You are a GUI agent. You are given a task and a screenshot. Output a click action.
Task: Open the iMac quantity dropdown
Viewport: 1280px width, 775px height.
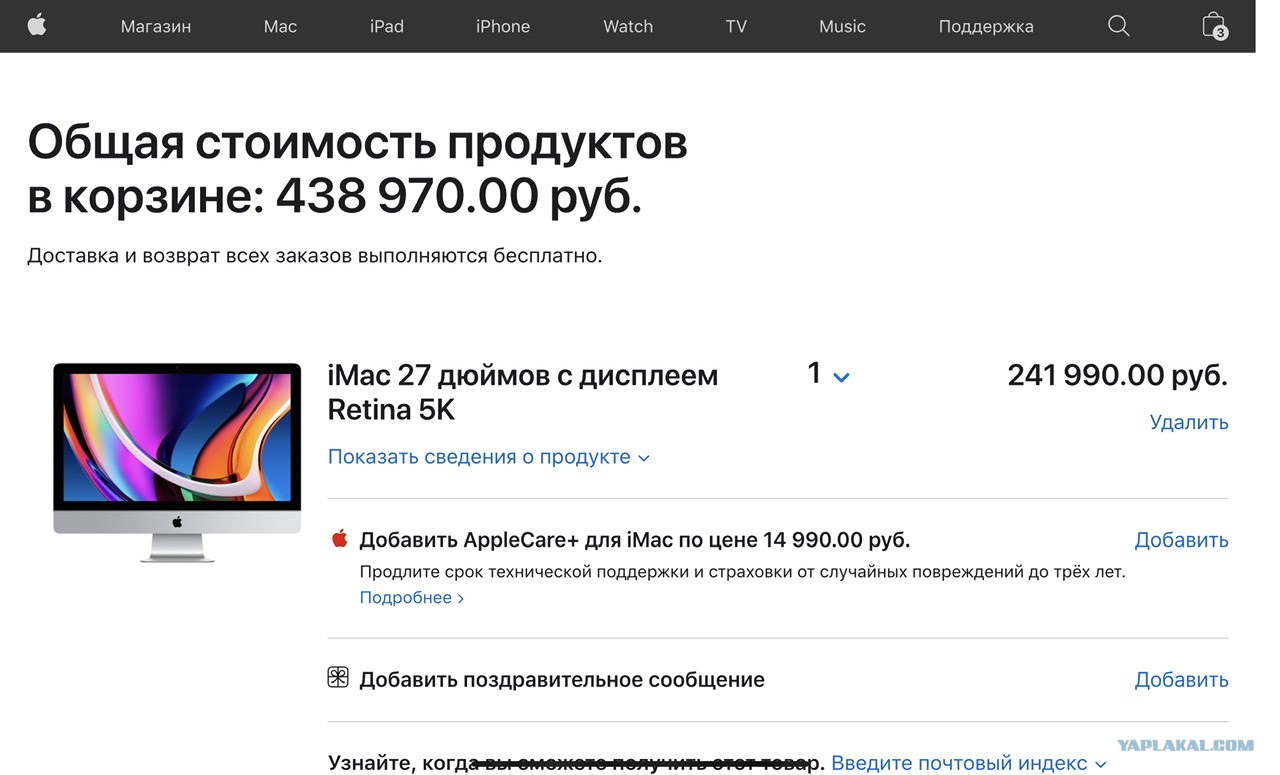828,374
